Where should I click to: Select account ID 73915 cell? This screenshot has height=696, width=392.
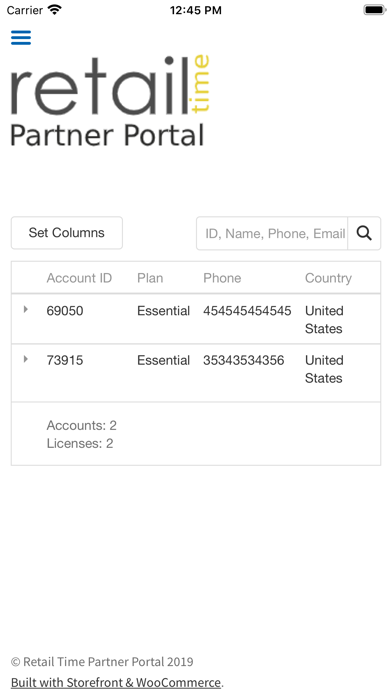click(65, 360)
